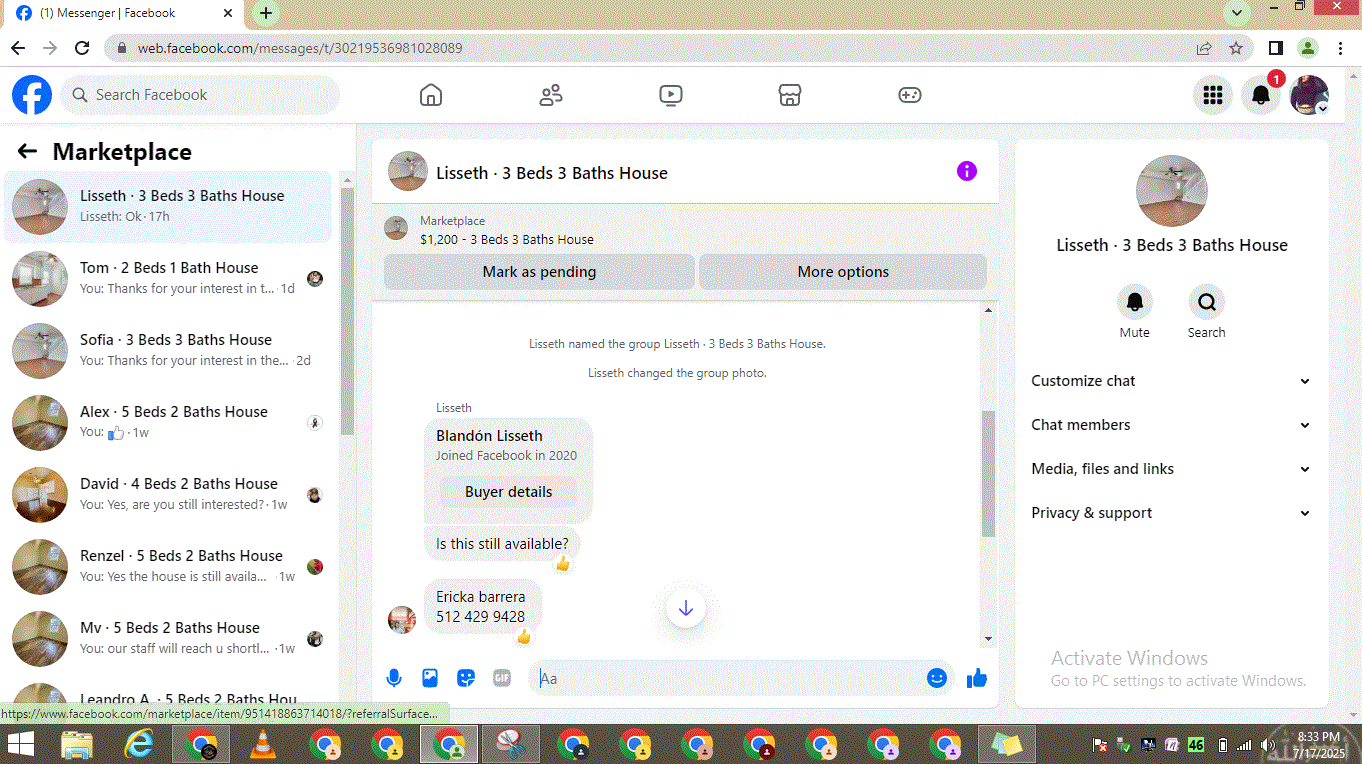The height and width of the screenshot is (764, 1362).
Task: Open File Explorer from taskbar
Action: coord(77,744)
